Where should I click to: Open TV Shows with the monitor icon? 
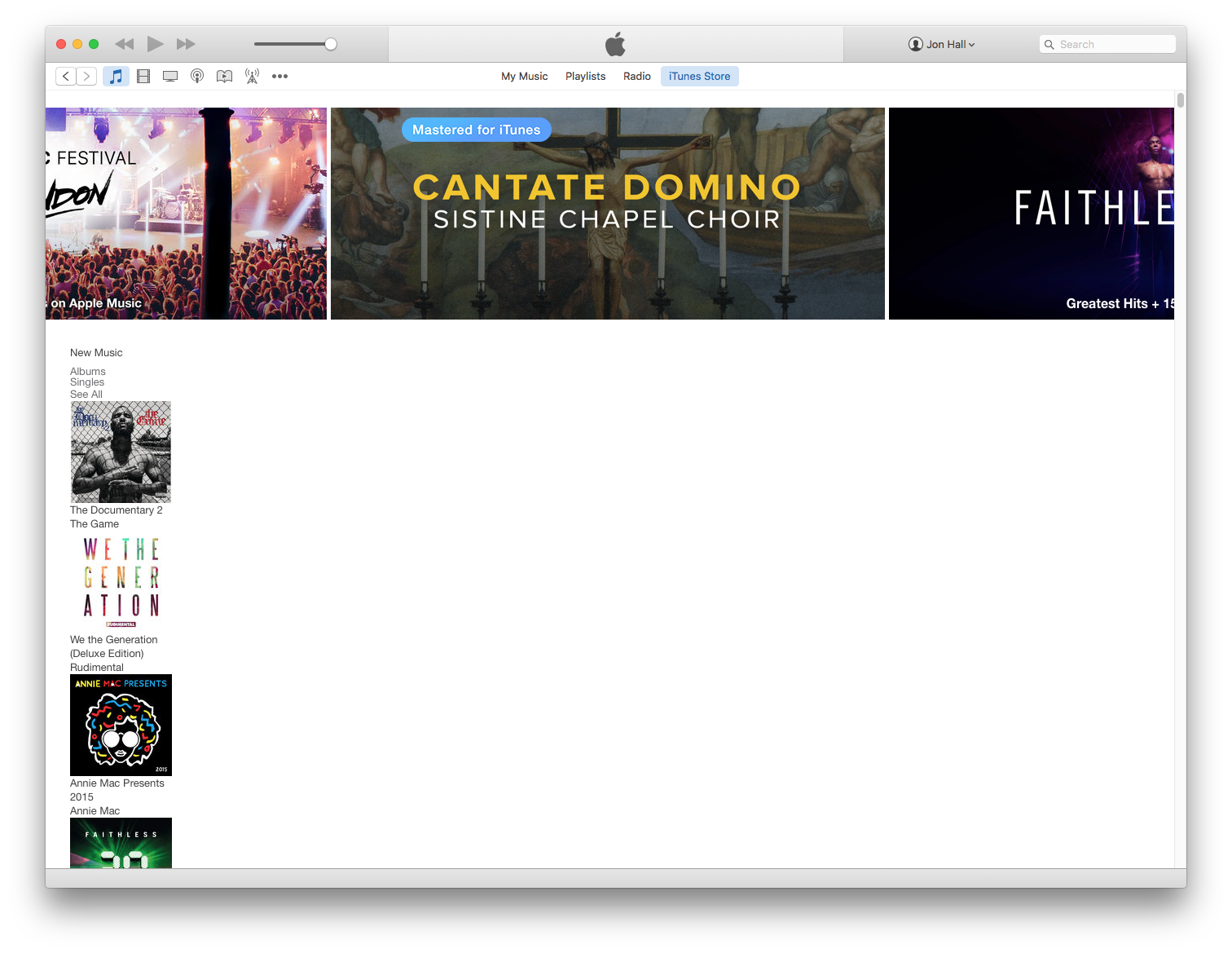[x=170, y=77]
